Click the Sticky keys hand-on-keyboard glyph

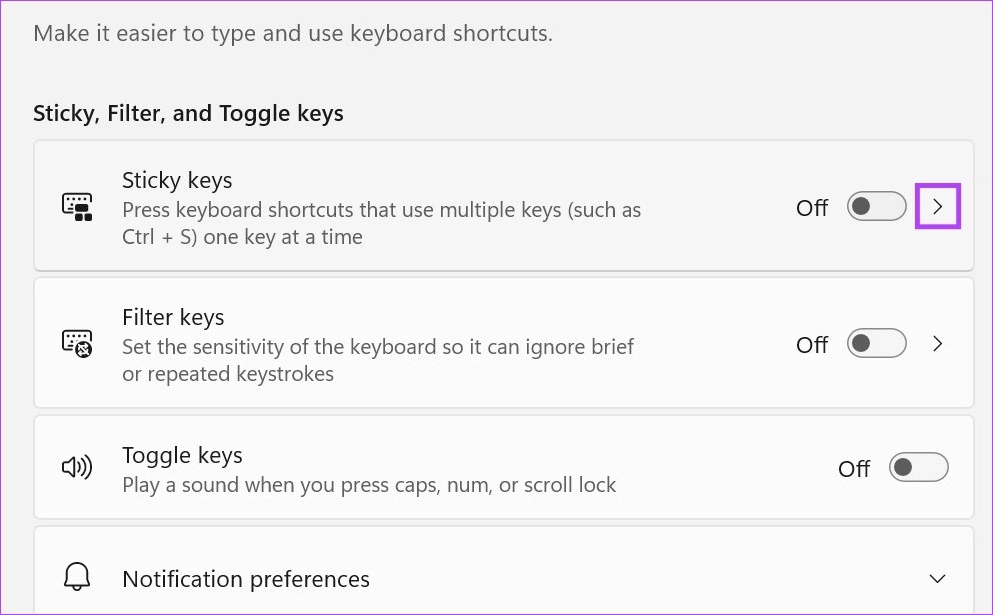point(76,205)
